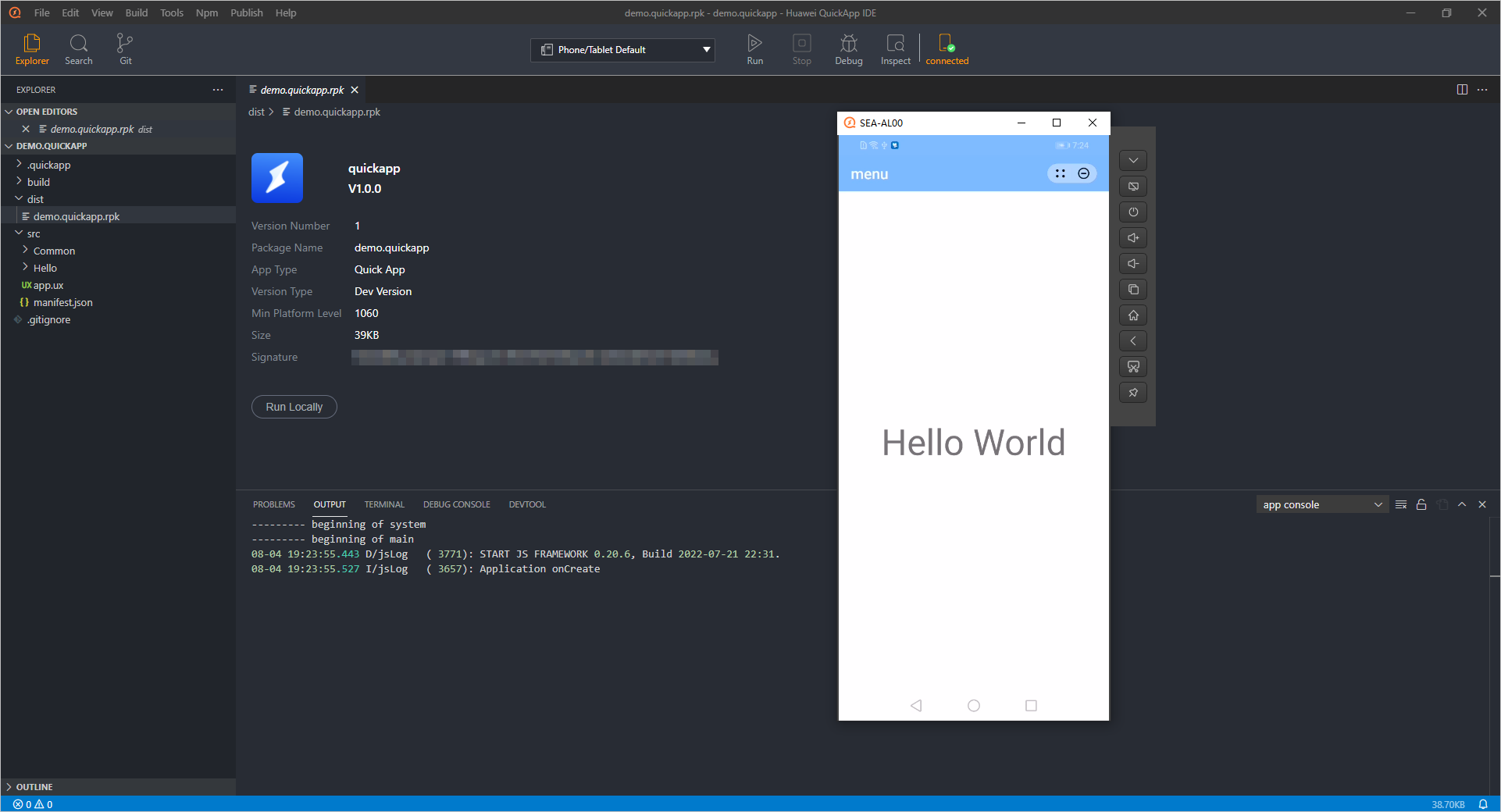
Task: Open the Npm menu
Action: 207,12
